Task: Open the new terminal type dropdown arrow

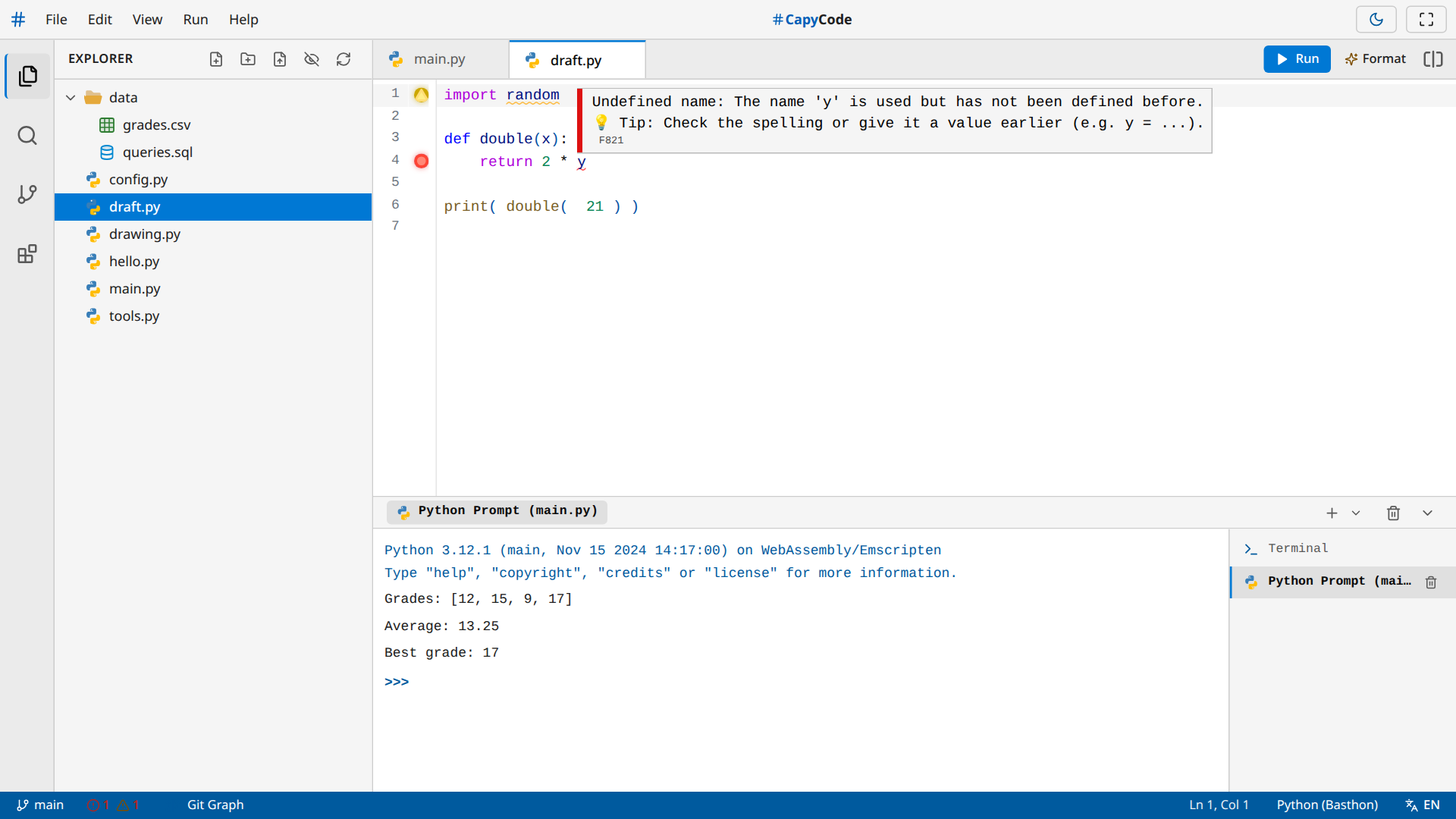Action: point(1356,513)
